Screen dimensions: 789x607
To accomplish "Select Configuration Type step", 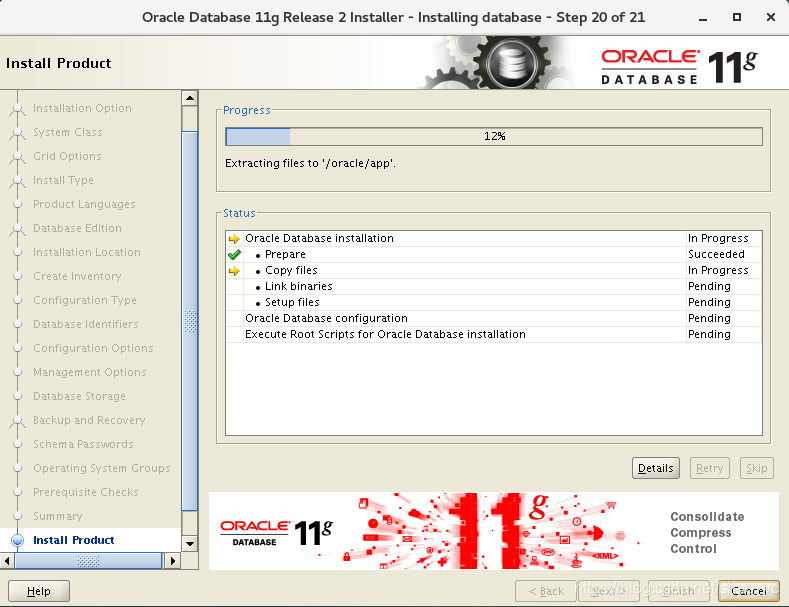I will pos(85,300).
